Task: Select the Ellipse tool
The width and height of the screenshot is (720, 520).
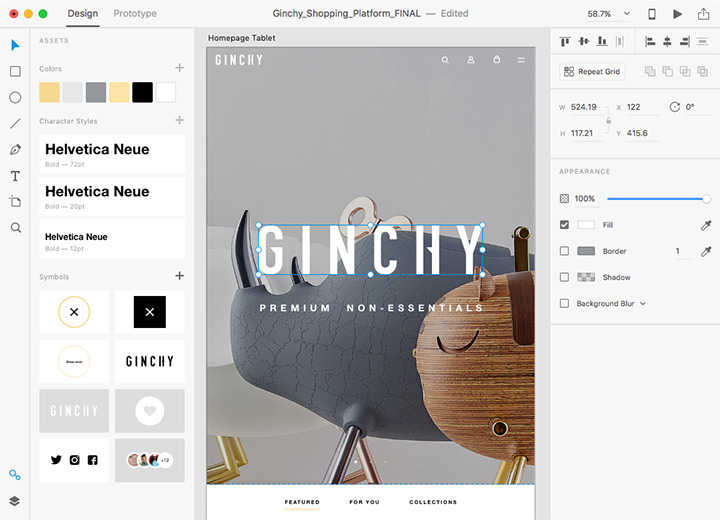Action: 15,97
